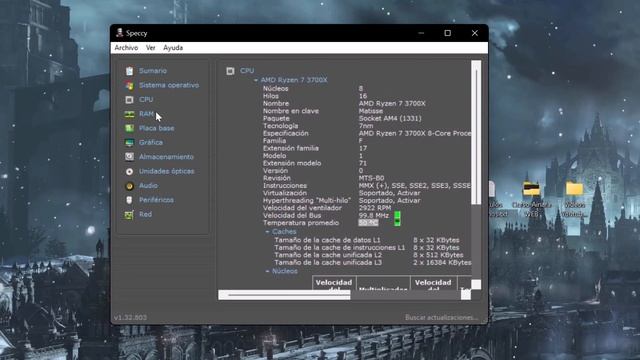This screenshot has width=640, height=360.
Task: Click the Speccy title bar app icon
Action: 120,33
